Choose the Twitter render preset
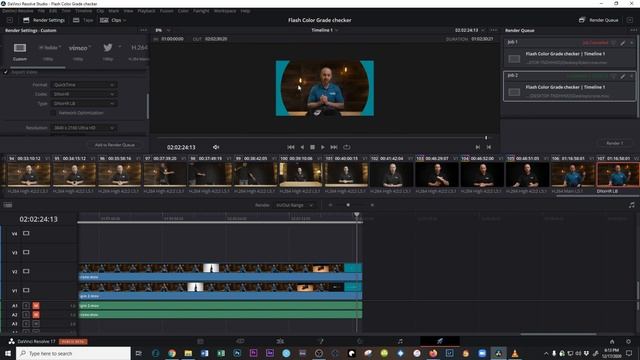The image size is (640, 360). coord(108,48)
